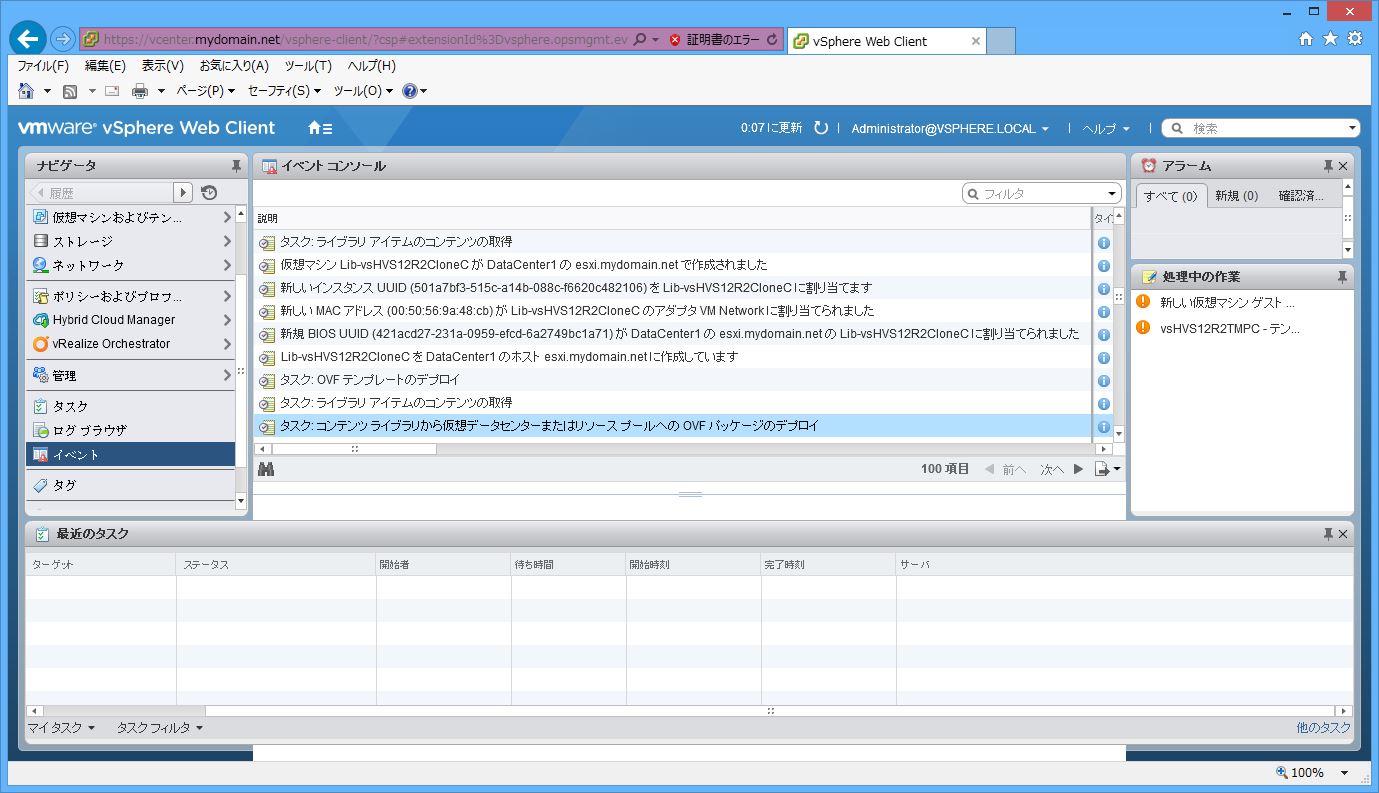Click the binoculars find icon in event console
Viewport: 1379px width, 793px height.
coord(266,469)
